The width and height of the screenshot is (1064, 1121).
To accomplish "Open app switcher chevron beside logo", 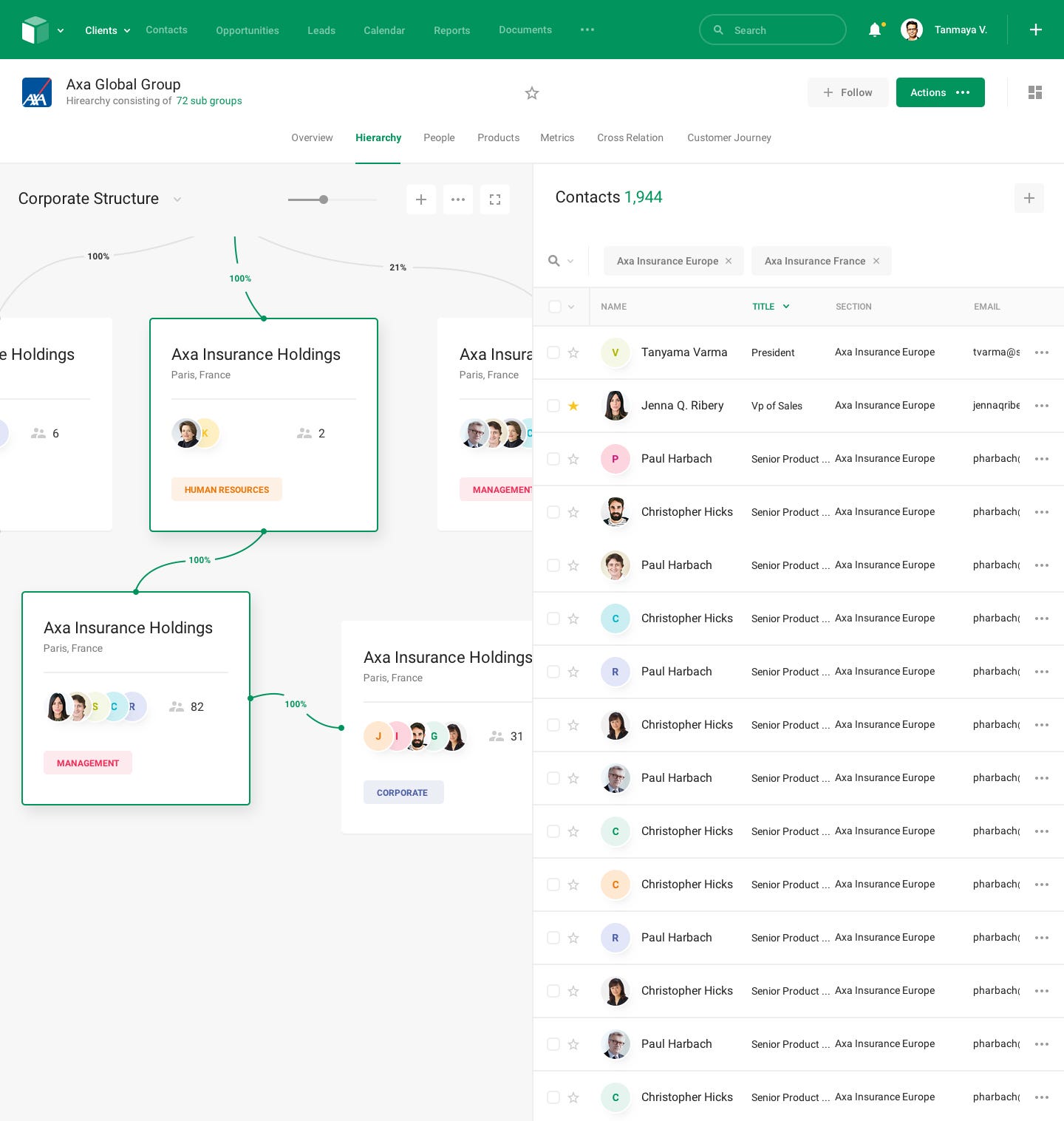I will (x=61, y=30).
